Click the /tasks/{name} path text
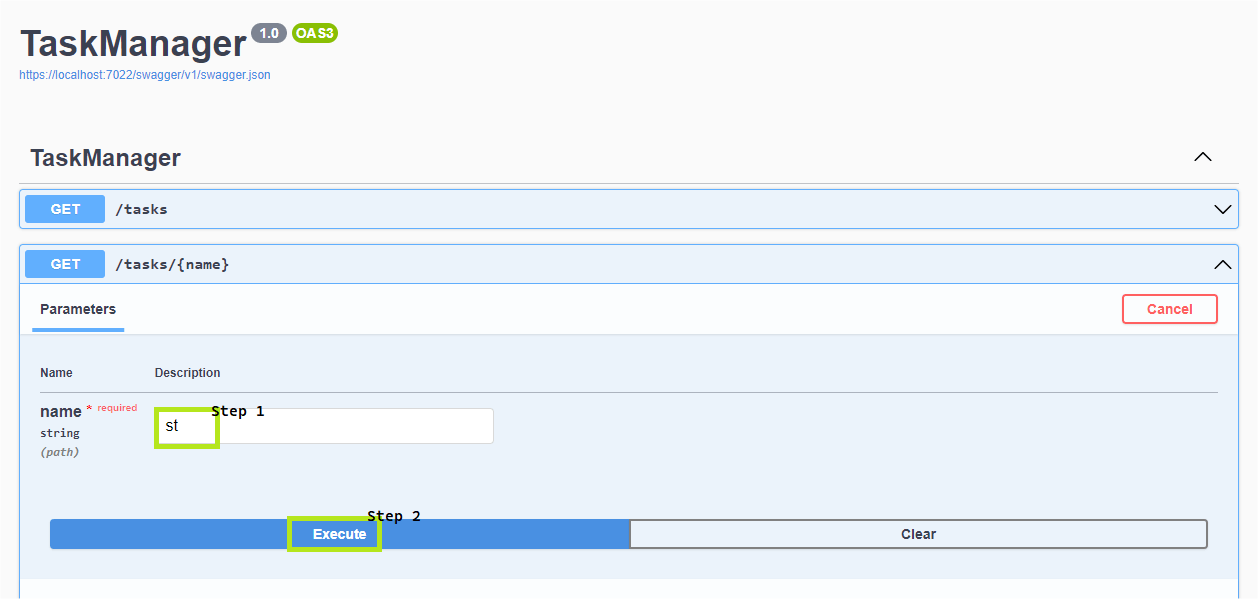1258x599 pixels. [x=172, y=264]
